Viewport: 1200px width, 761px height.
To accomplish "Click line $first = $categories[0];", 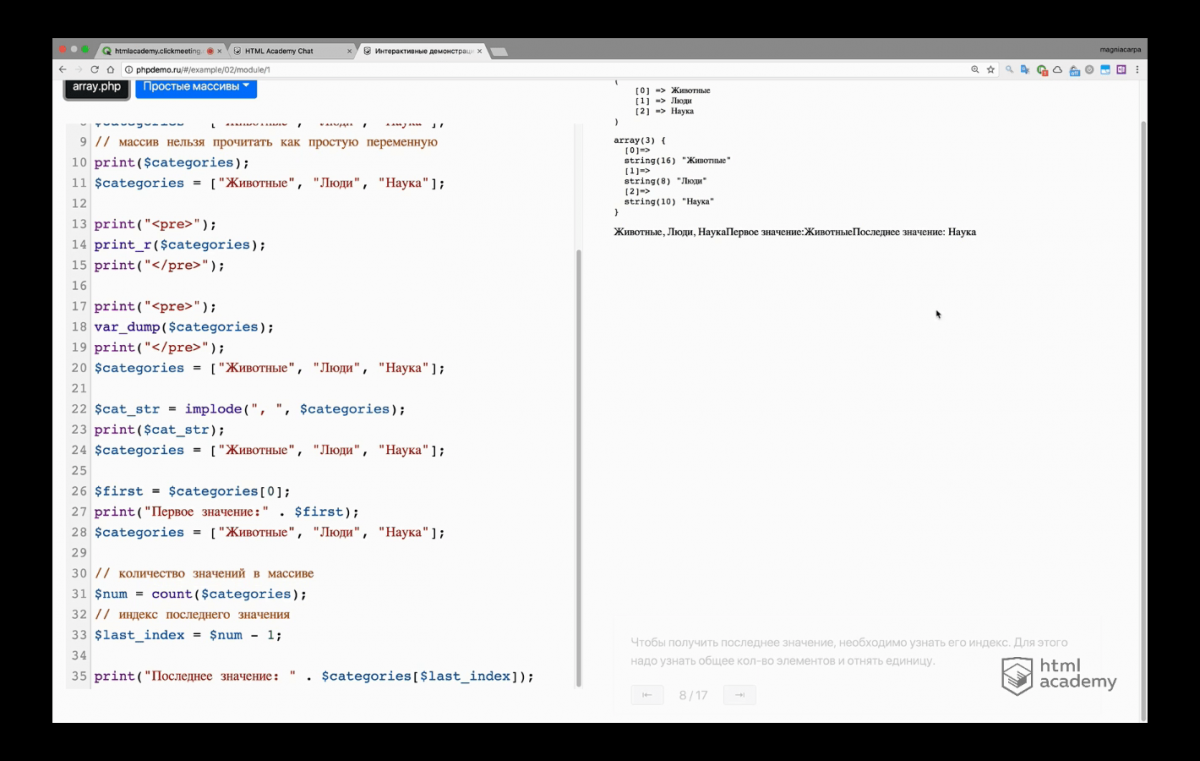I will (x=193, y=491).
